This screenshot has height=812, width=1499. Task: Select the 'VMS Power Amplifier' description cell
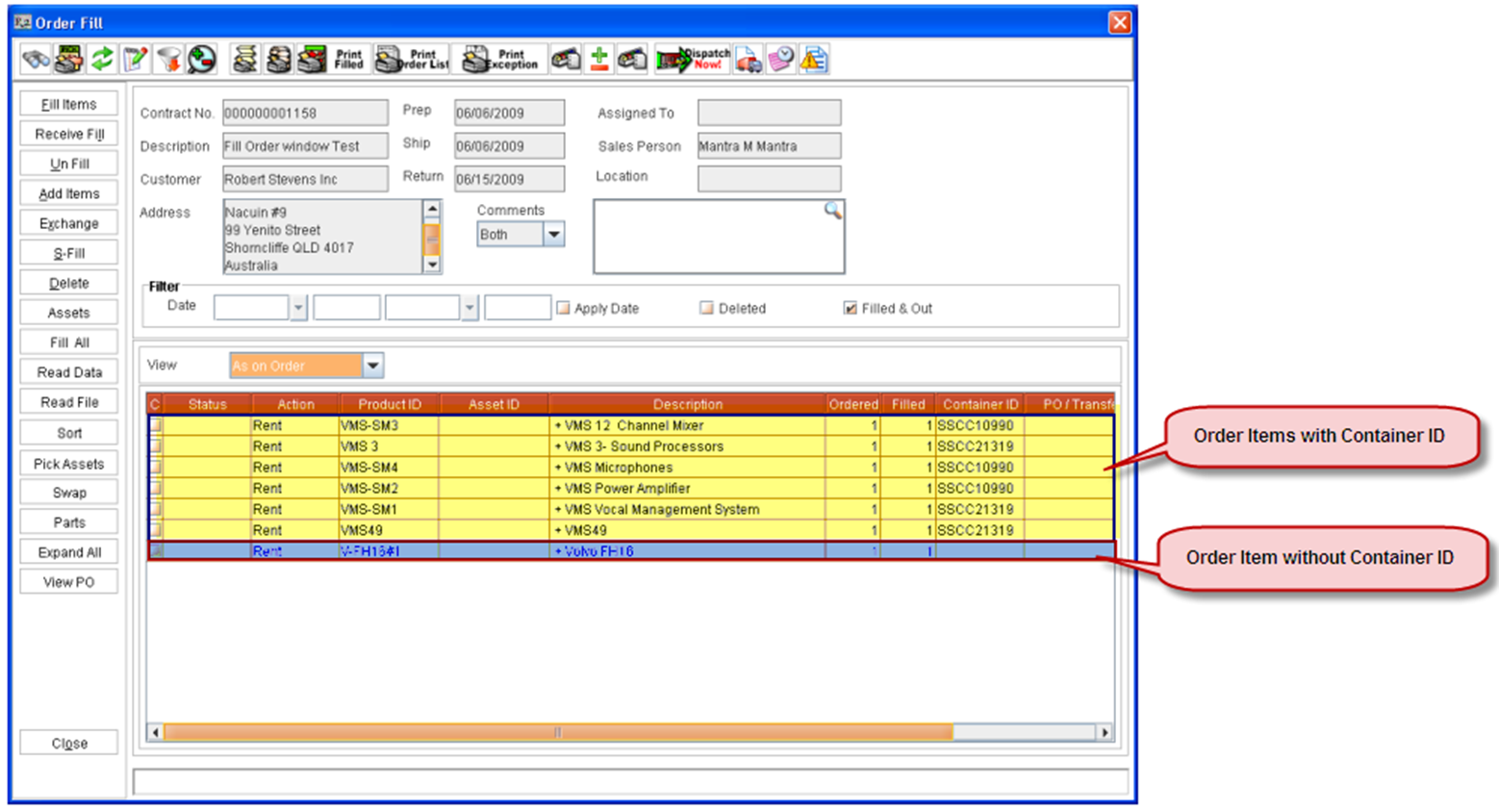(687, 489)
